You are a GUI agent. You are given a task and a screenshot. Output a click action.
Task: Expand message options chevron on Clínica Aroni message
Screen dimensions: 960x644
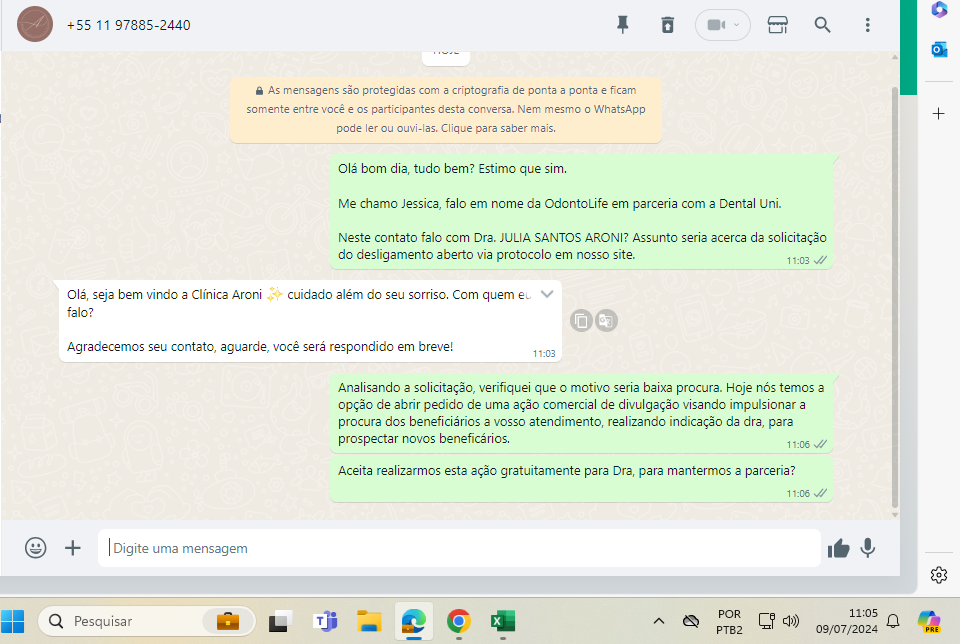click(547, 294)
